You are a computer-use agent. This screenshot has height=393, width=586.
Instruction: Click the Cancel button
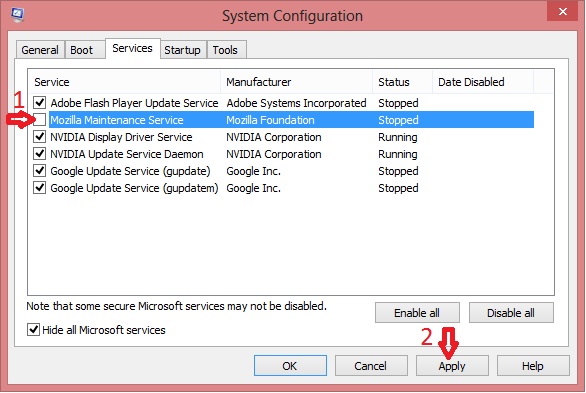tap(371, 366)
